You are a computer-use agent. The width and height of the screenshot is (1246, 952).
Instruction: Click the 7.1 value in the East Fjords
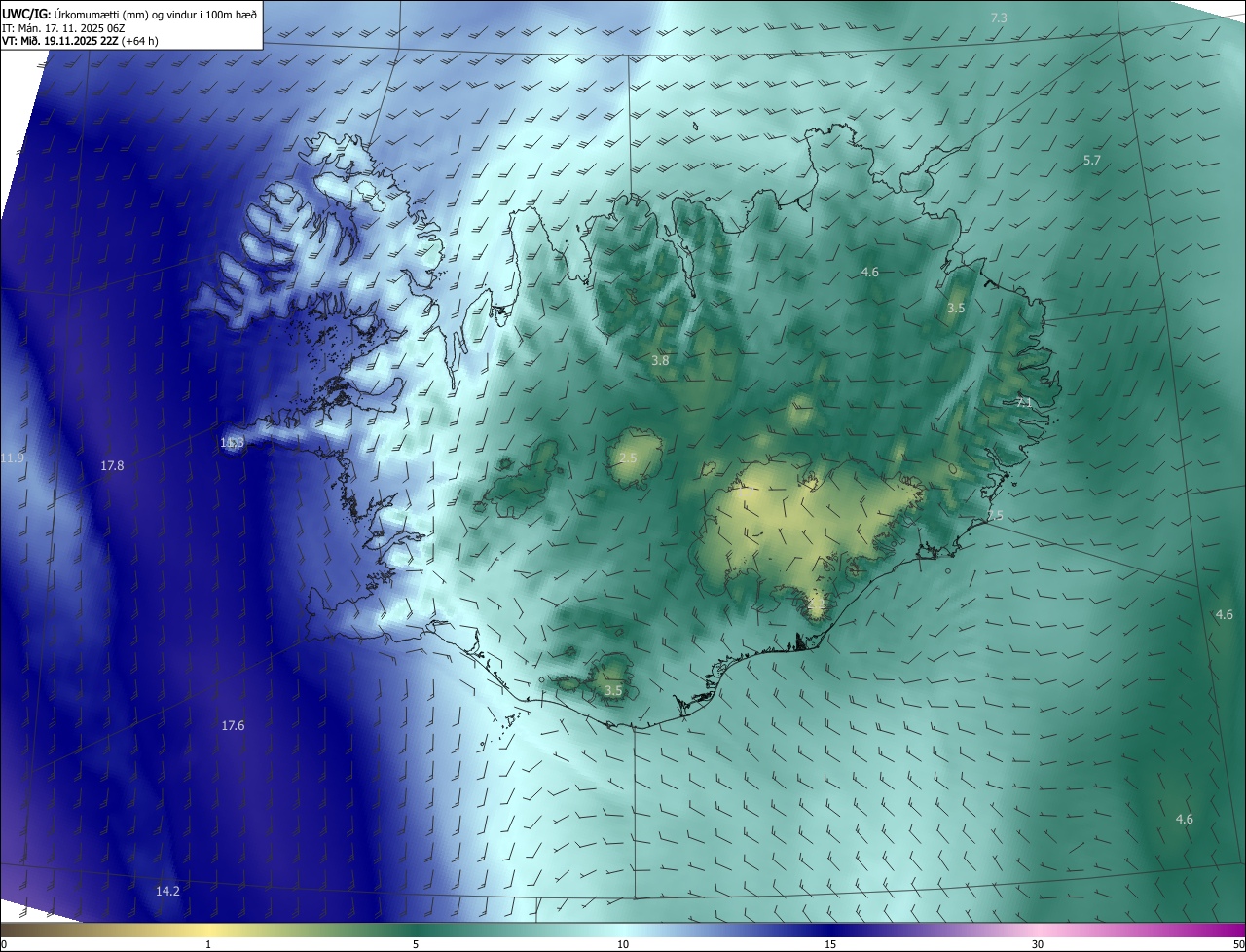pos(1023,402)
